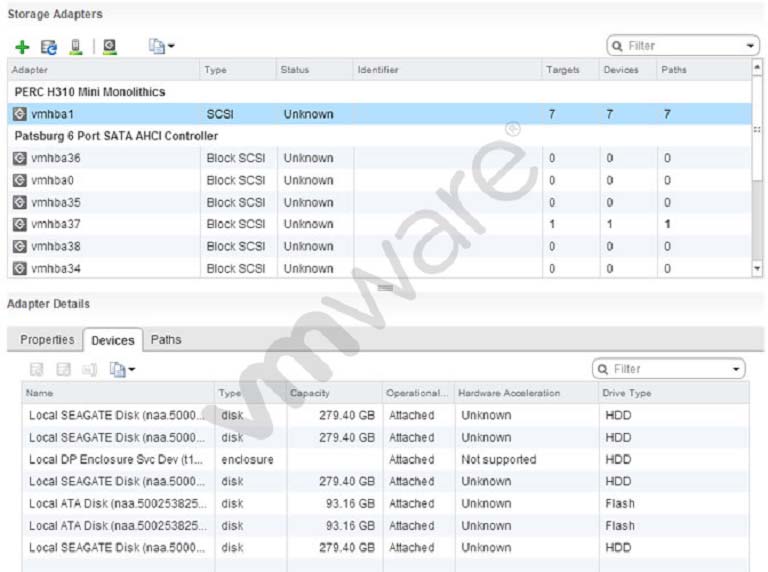Click Patsburg 6 Port SATA AHCI Controller header

(x=116, y=136)
